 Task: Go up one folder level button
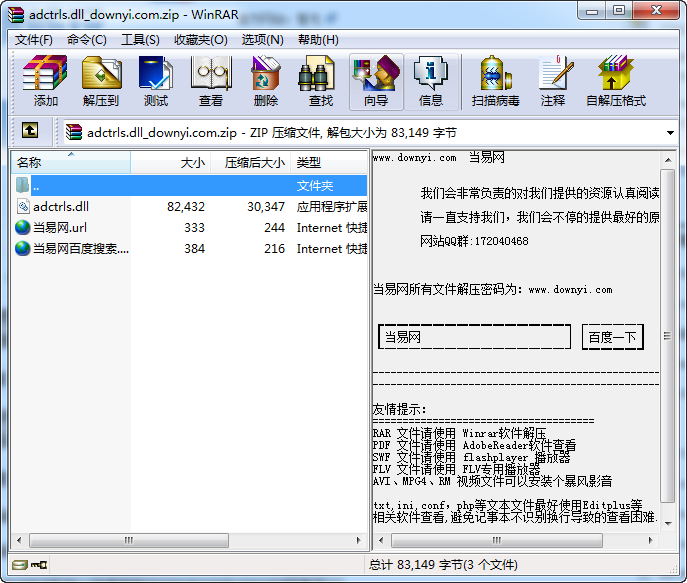click(30, 131)
